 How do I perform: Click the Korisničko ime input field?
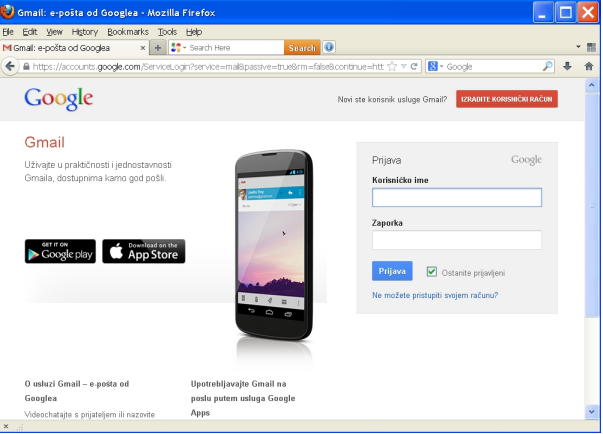point(456,197)
